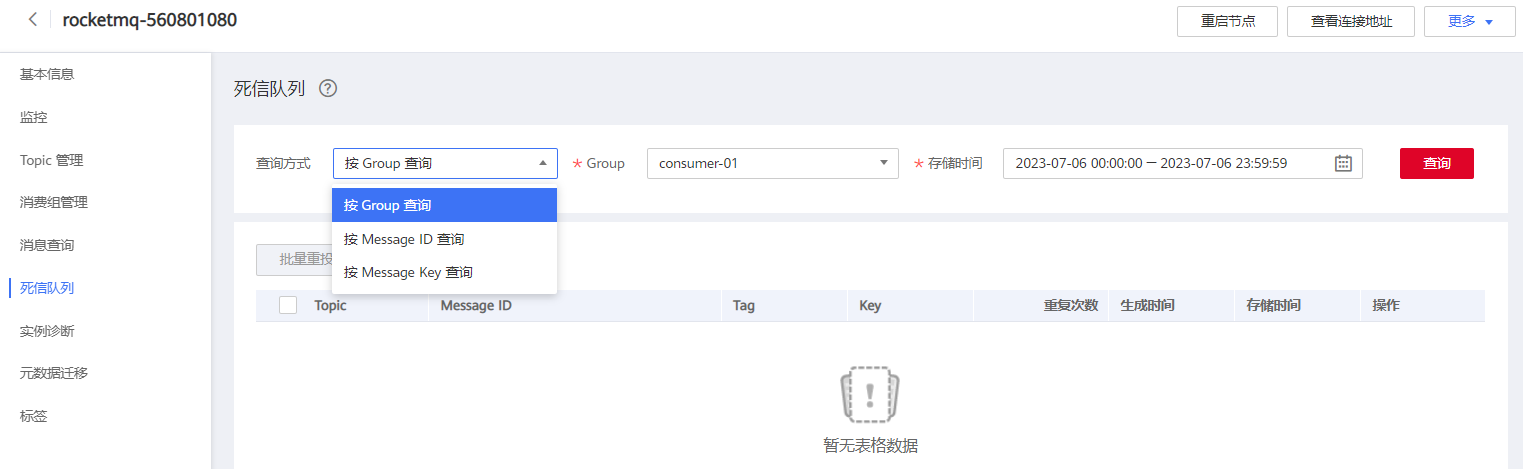Image resolution: width=1523 pixels, height=469 pixels.
Task: Click the 操作 column header
Action: tap(1386, 305)
